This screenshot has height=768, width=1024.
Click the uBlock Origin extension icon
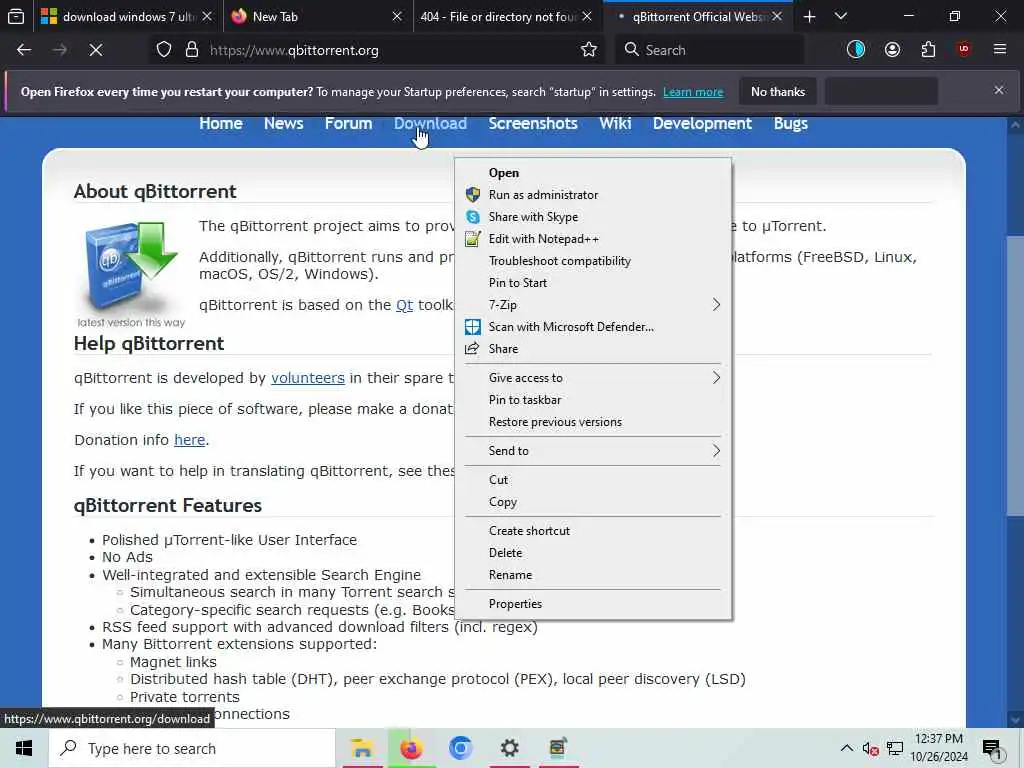point(964,50)
